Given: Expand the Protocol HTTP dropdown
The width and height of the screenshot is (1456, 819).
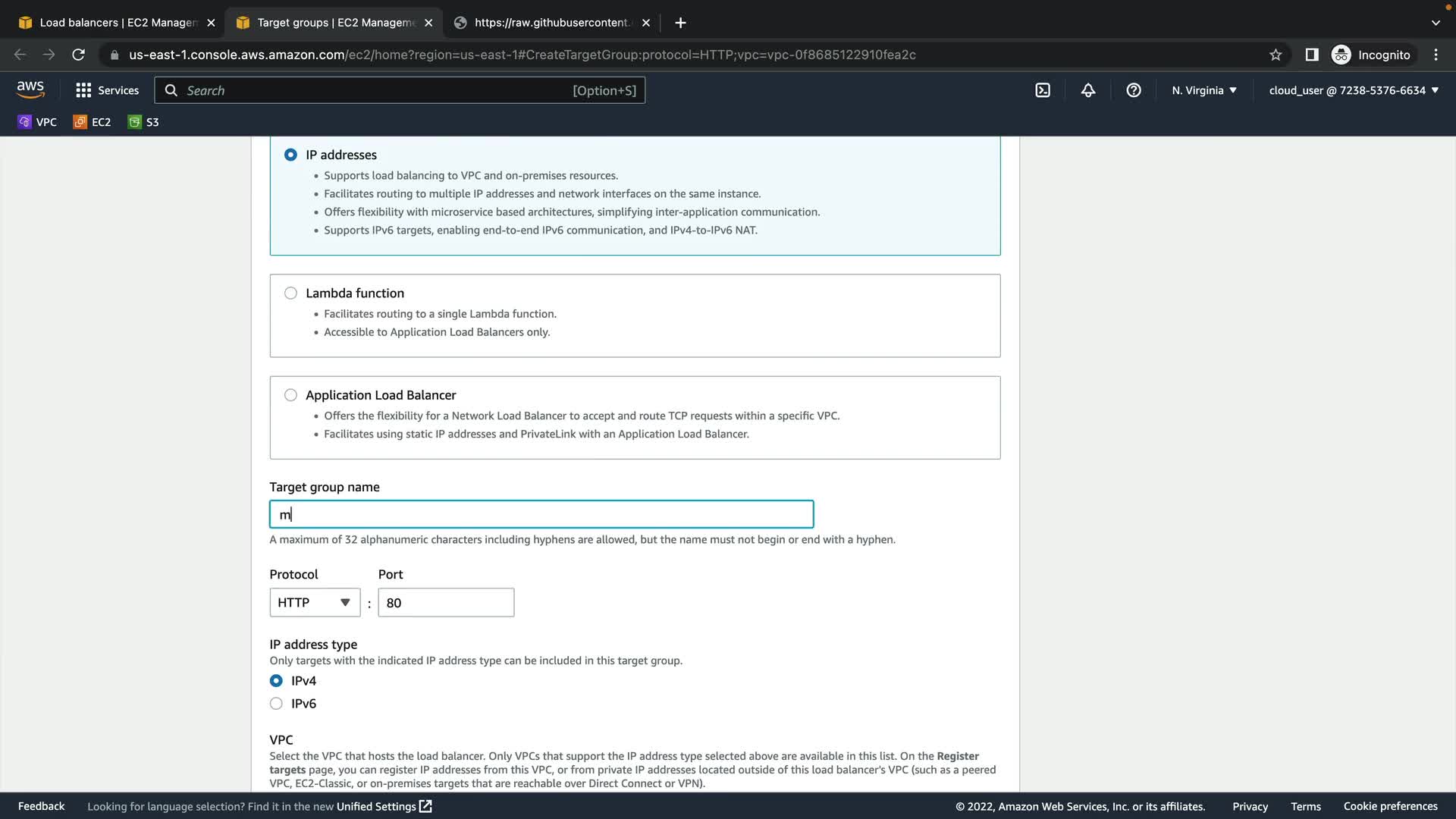Looking at the screenshot, I should point(314,603).
